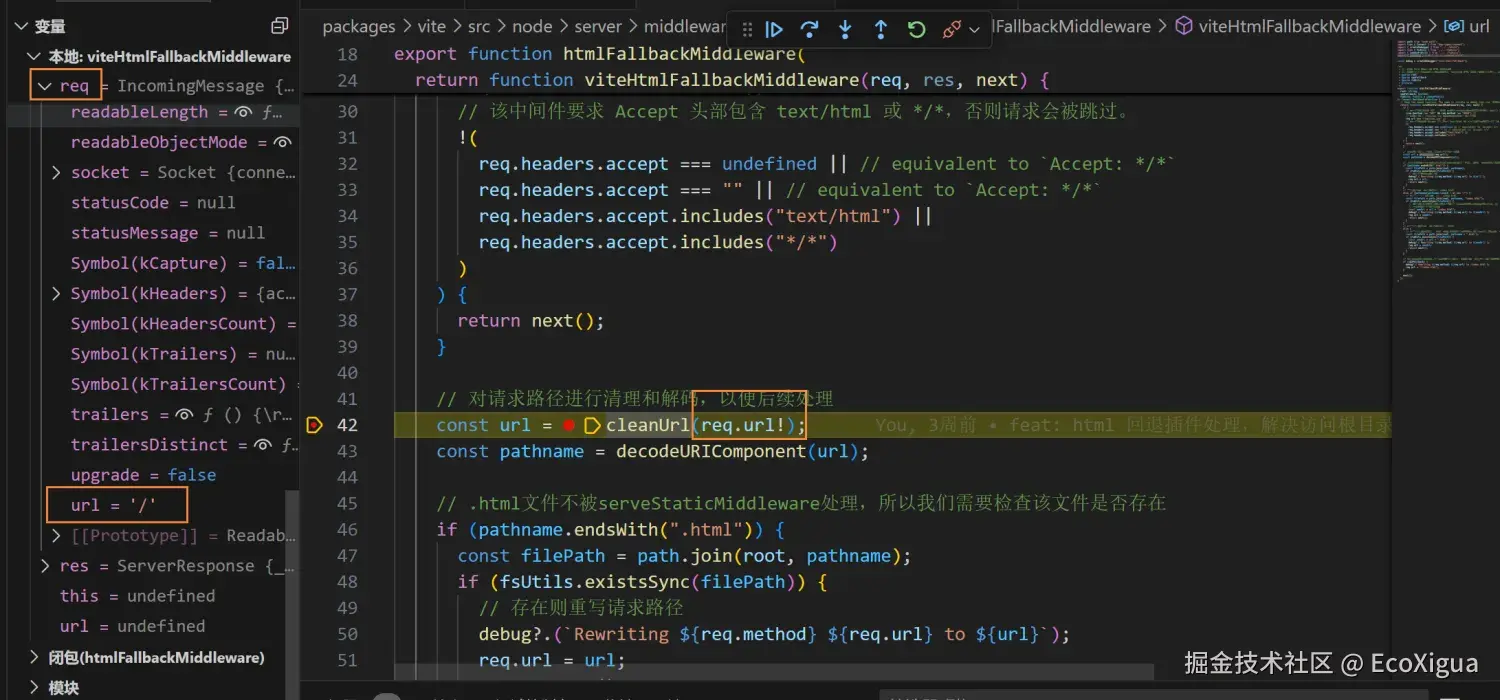
Task: Select the upgrade = false row
Action: pos(153,475)
